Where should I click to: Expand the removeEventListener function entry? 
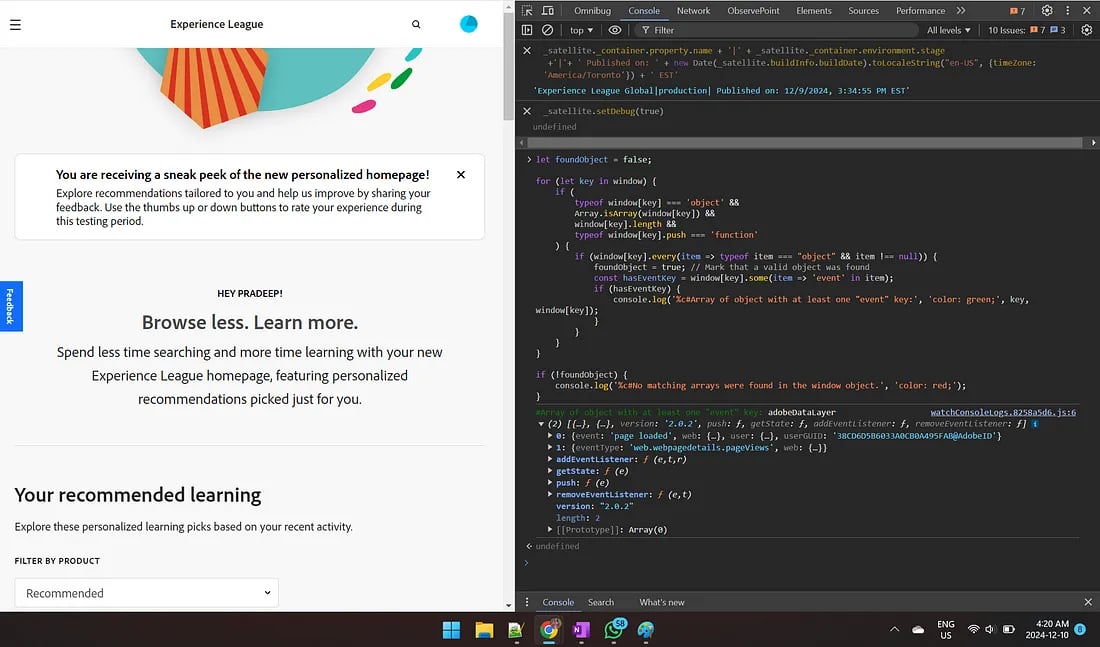(x=551, y=495)
